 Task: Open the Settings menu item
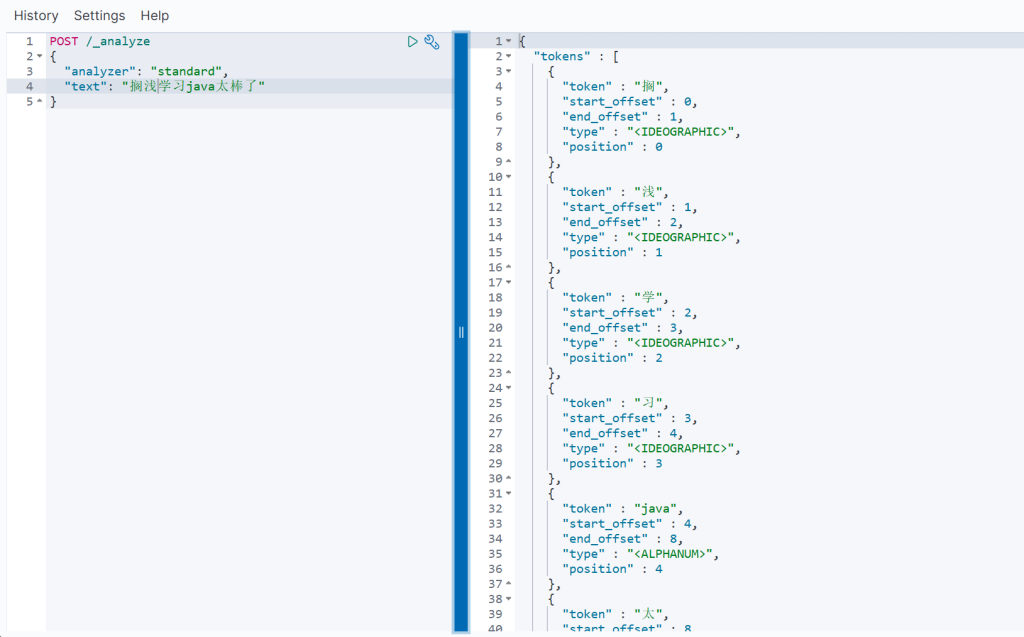coord(100,16)
